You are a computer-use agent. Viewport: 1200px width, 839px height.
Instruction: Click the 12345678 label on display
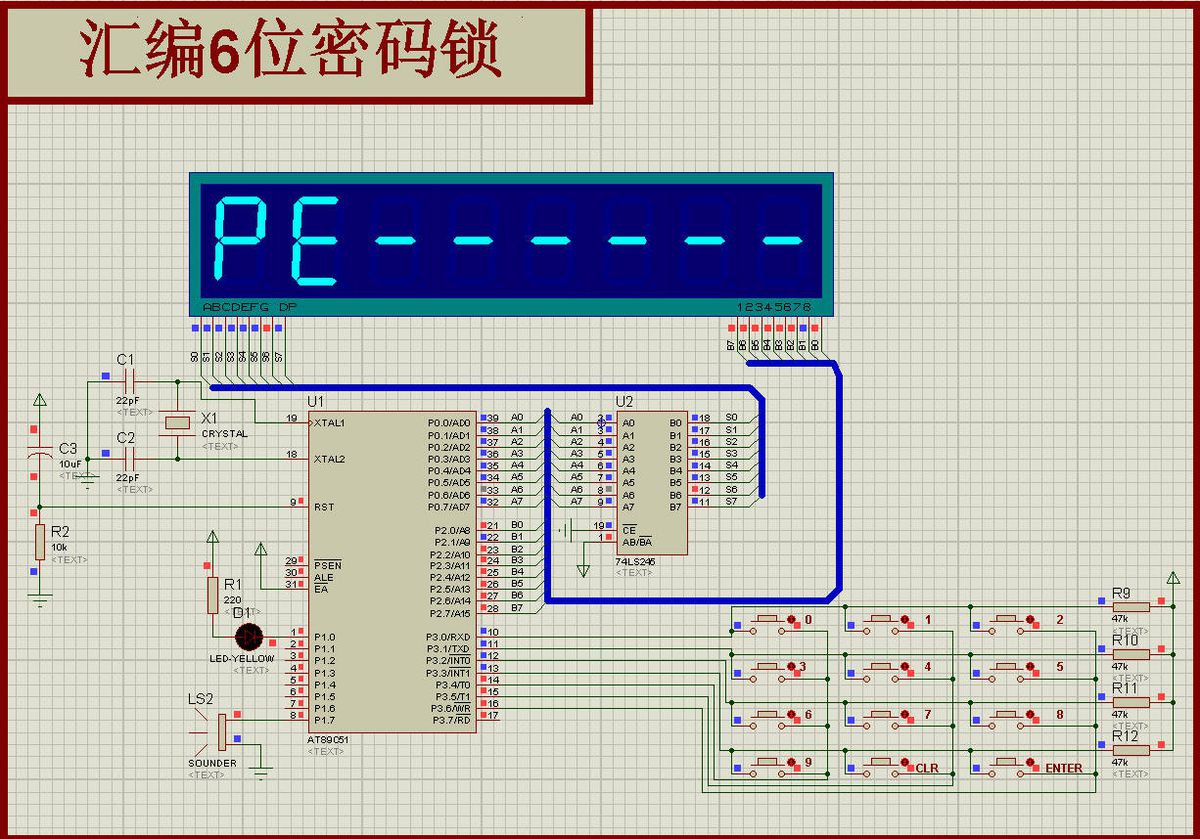point(773,307)
